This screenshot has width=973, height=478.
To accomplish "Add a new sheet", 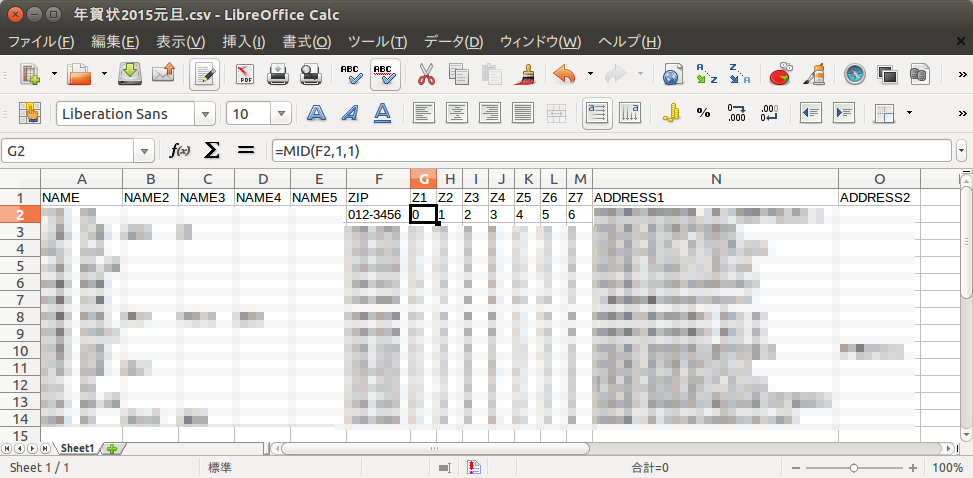I will pyautogui.click(x=114, y=449).
